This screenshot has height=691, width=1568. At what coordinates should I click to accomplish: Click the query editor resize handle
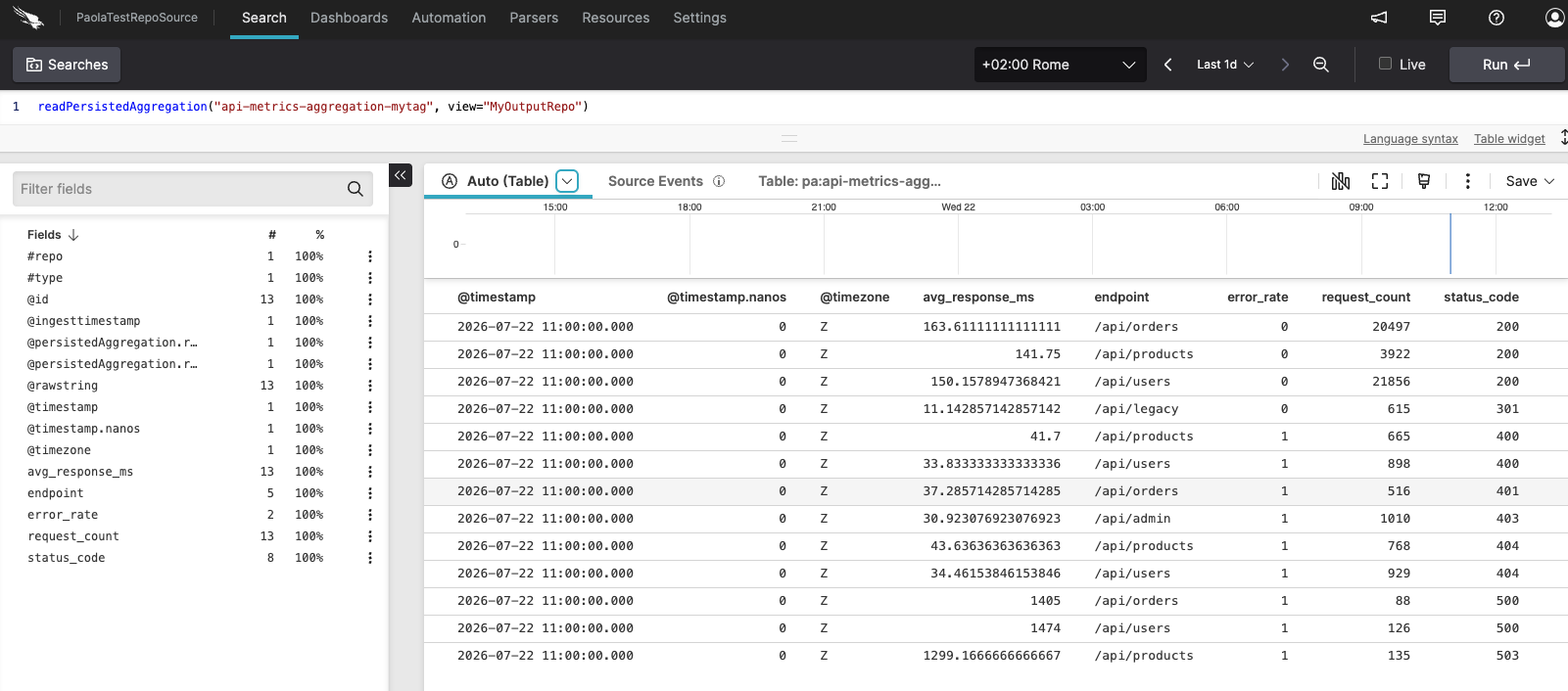click(x=789, y=139)
